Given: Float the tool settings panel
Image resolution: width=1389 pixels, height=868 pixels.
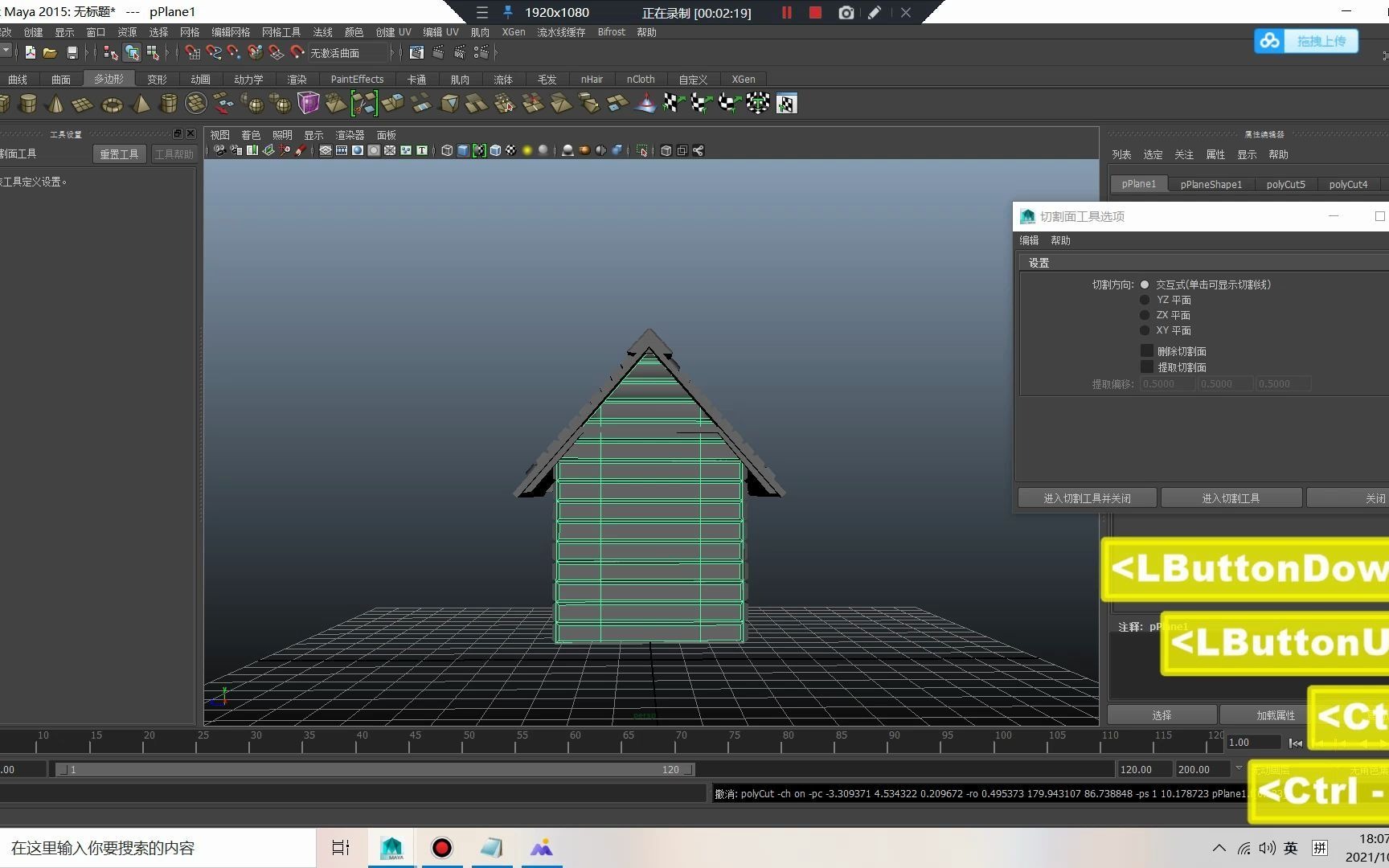Looking at the screenshot, I should pos(178,133).
